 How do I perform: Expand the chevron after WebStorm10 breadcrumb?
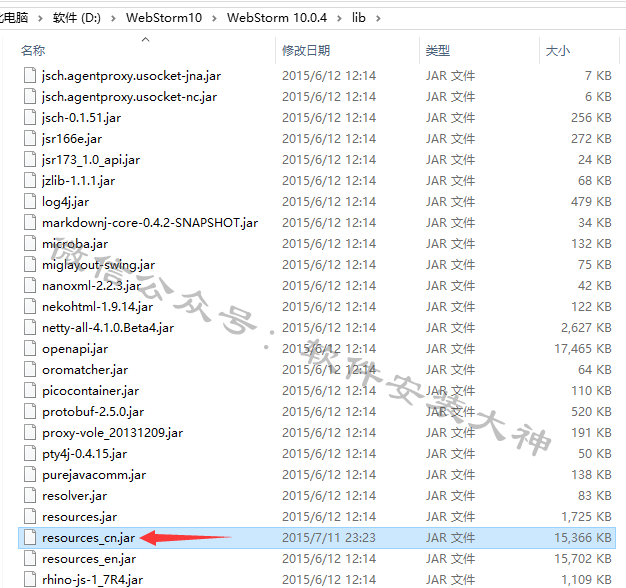coord(214,18)
